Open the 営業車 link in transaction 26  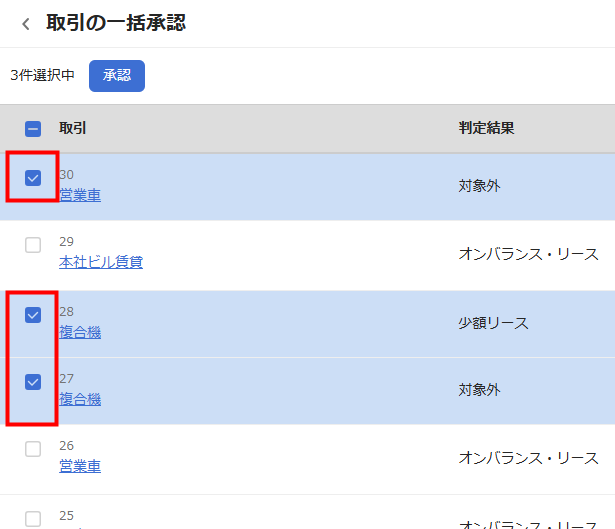point(80,466)
